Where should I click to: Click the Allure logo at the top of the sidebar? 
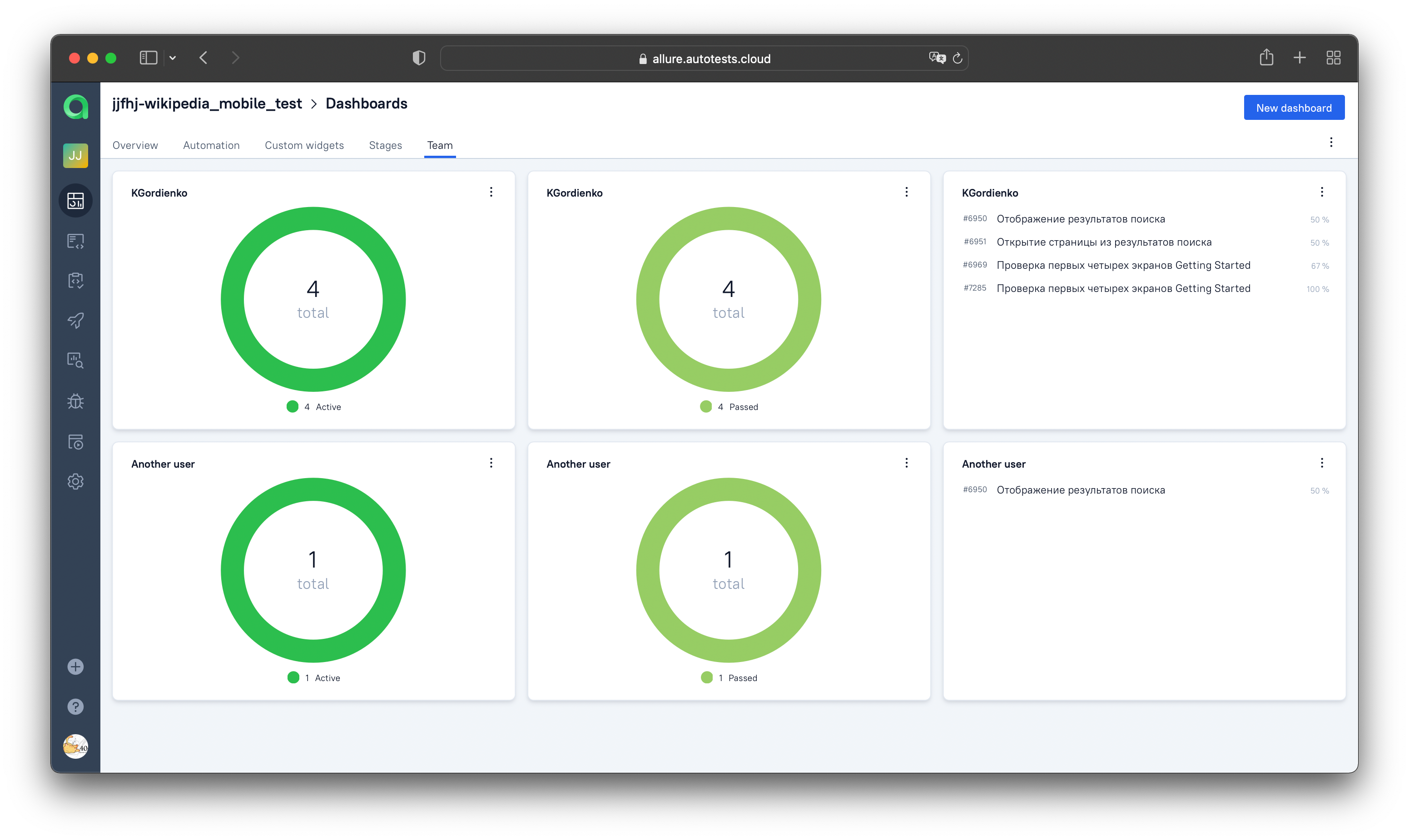point(75,107)
